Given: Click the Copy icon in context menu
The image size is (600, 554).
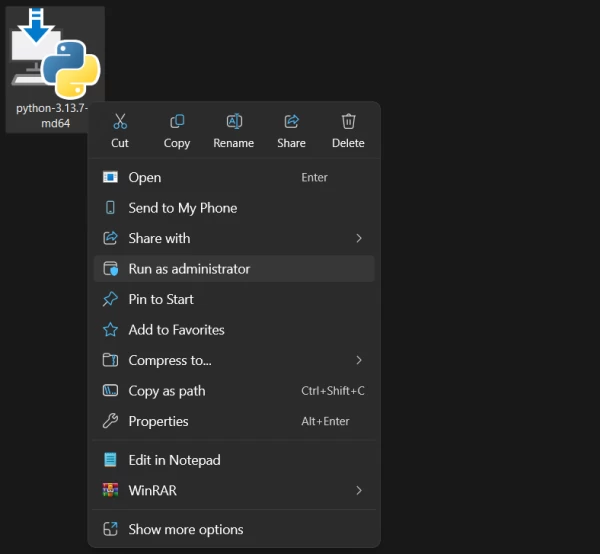Looking at the screenshot, I should click(x=177, y=122).
